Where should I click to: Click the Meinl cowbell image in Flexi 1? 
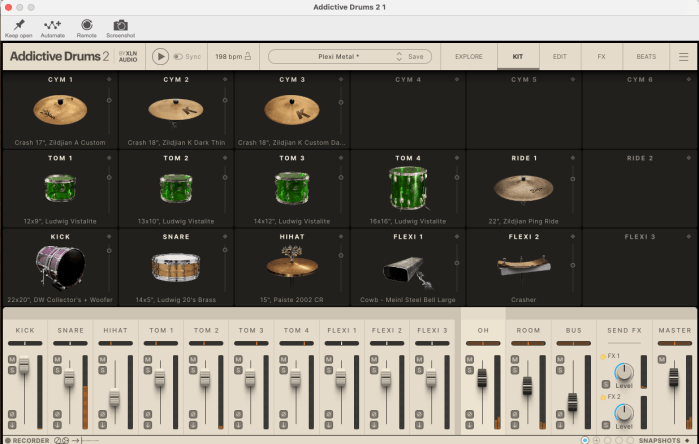pos(407,265)
